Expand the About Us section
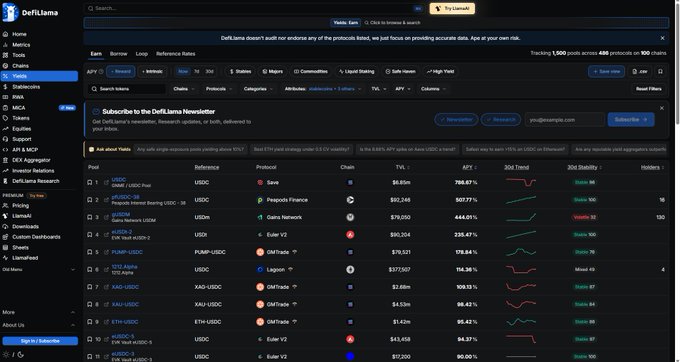Image resolution: width=680 pixels, height=362 pixels. point(39,325)
